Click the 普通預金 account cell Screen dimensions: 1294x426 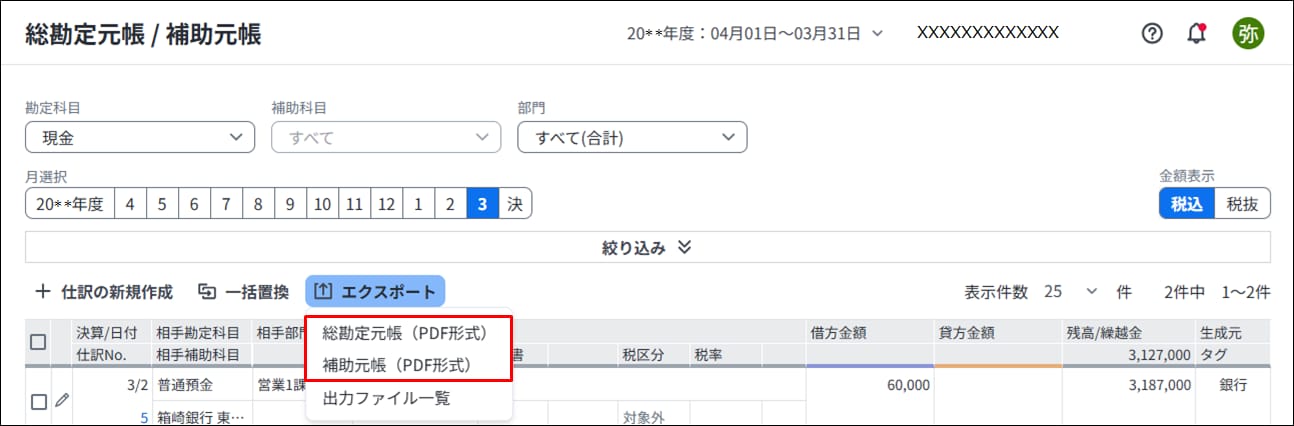pyautogui.click(x=184, y=384)
